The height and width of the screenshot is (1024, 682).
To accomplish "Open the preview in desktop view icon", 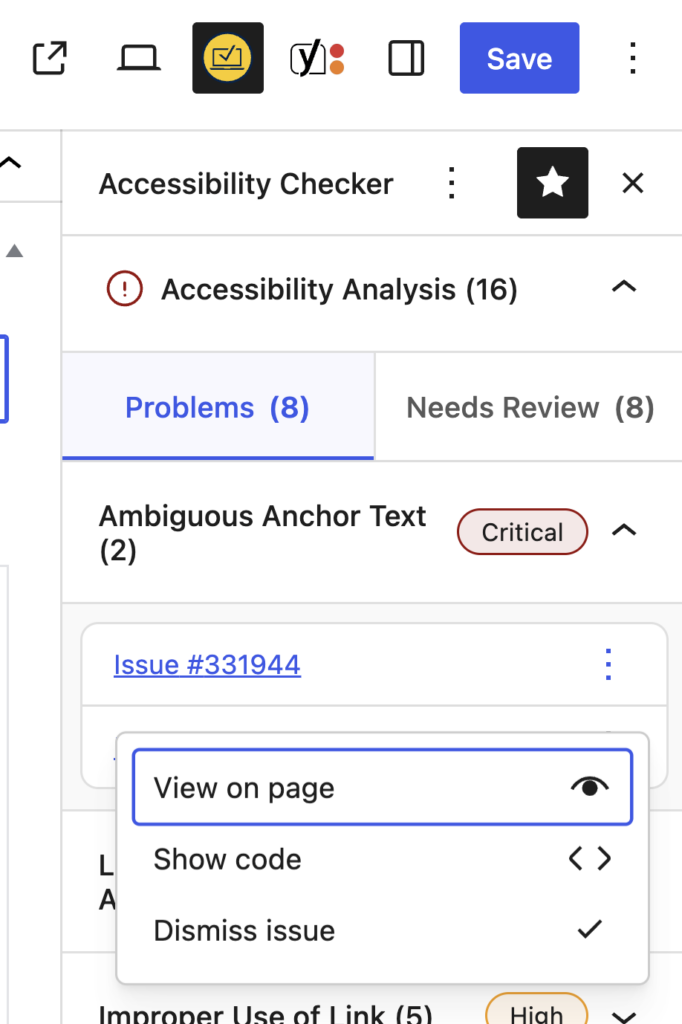I will 138,58.
